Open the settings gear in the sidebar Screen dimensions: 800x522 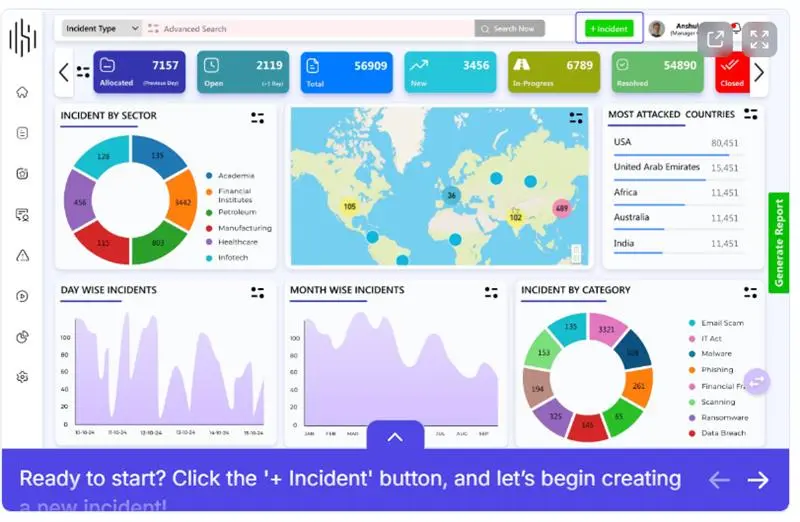22,377
